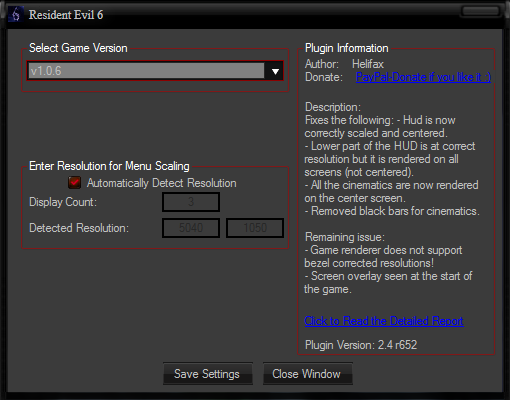The height and width of the screenshot is (400, 510).
Task: Click the author name Helifax
Action: pos(368,64)
